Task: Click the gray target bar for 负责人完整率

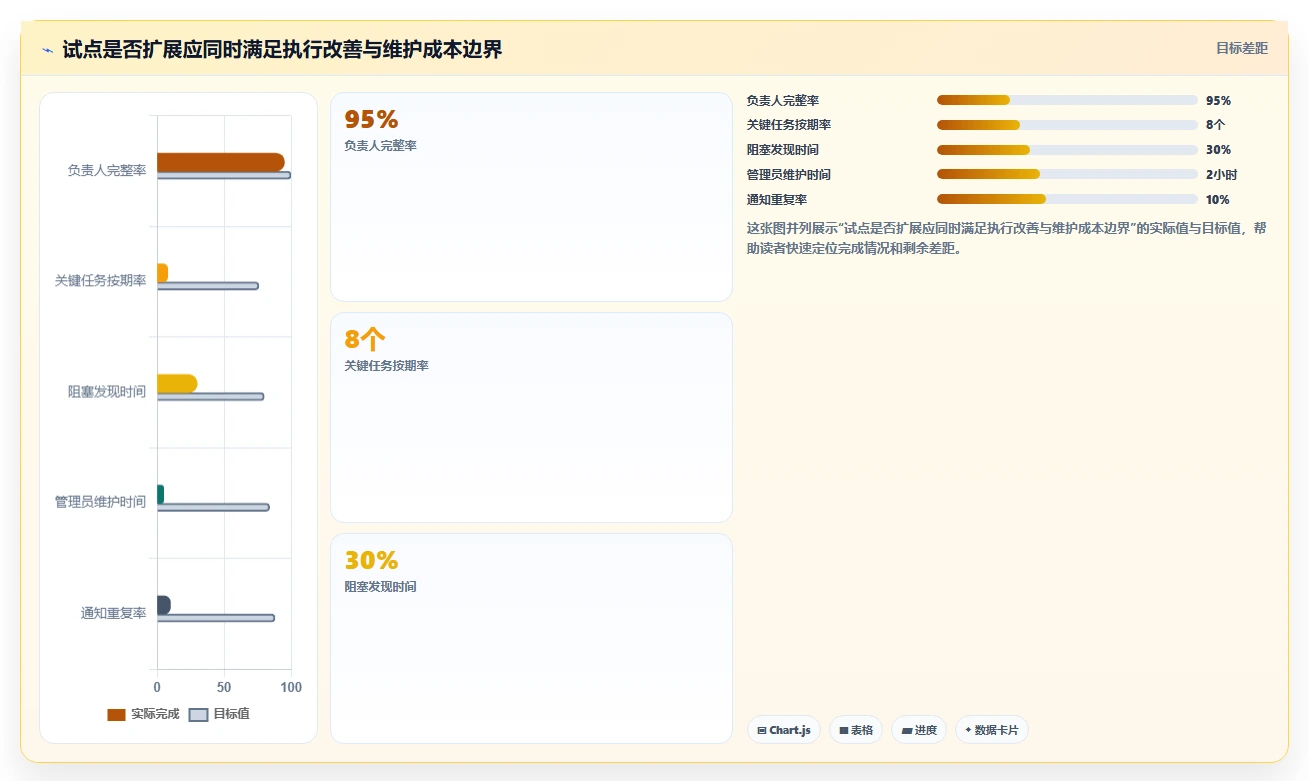Action: coord(224,175)
